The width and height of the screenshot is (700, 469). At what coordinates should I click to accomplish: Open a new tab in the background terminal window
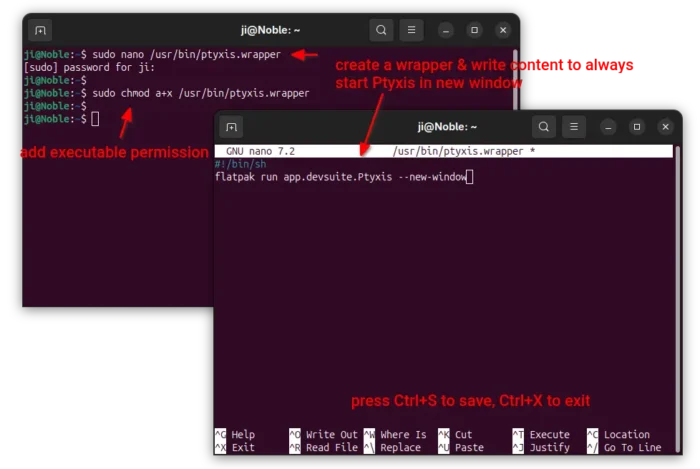coord(40,30)
